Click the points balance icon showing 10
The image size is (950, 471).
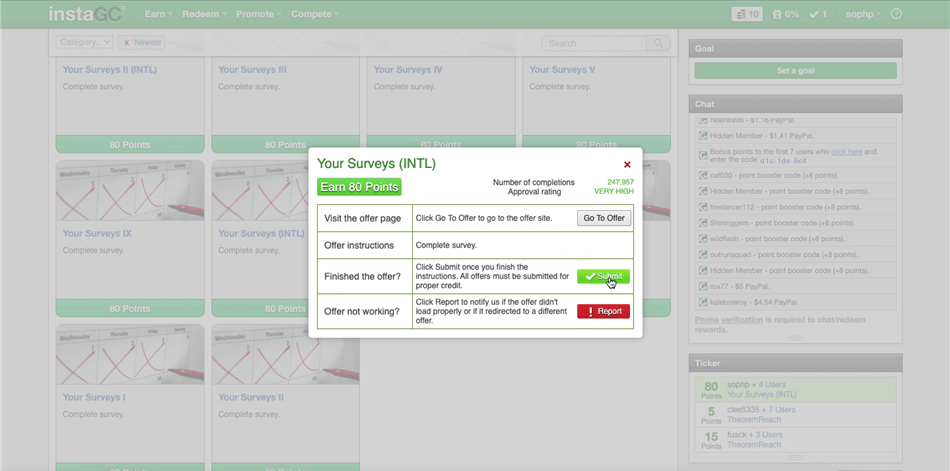[746, 14]
